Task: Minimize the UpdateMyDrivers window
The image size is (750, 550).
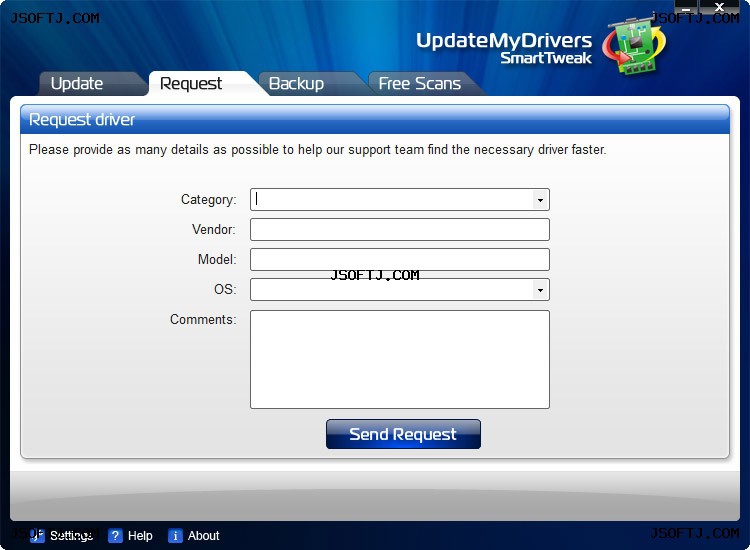Action: tap(686, 7)
